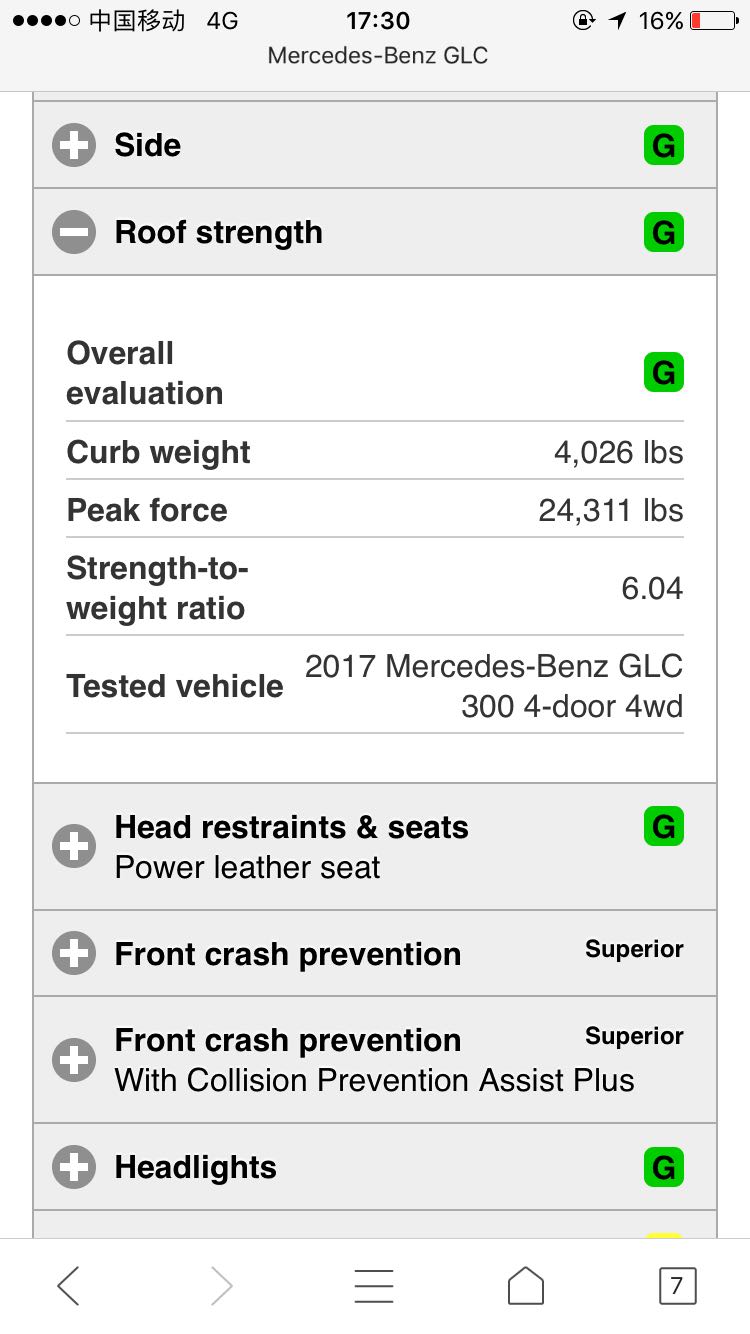The height and width of the screenshot is (1334, 750).
Task: Expand the Headlights section
Action: 74,1167
